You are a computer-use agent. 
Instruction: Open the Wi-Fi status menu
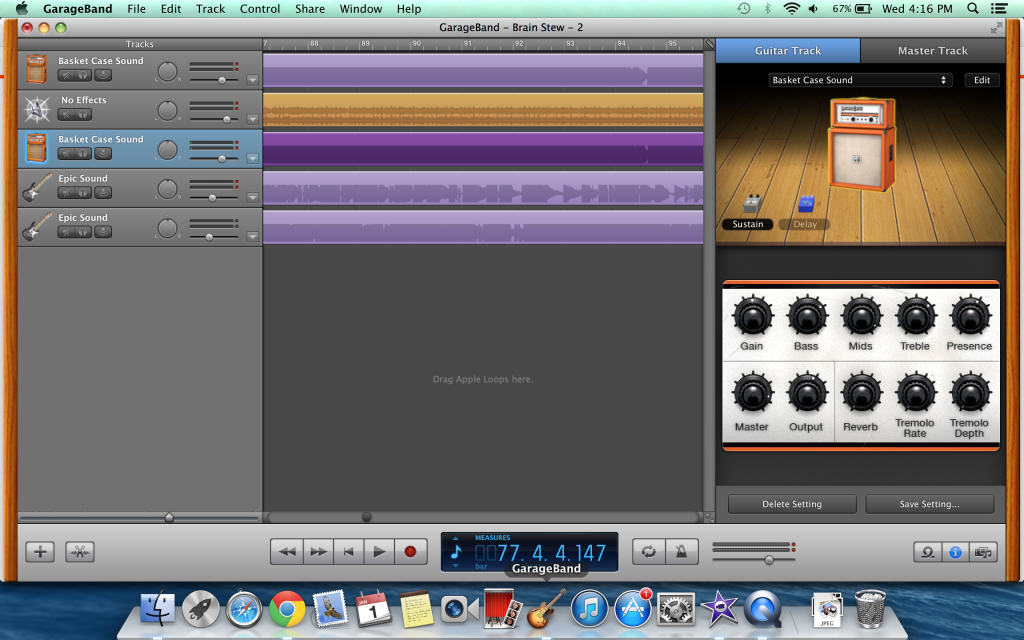791,8
